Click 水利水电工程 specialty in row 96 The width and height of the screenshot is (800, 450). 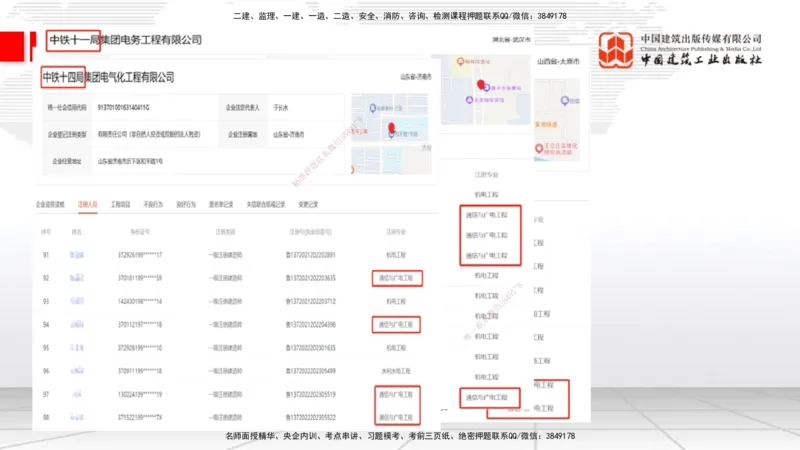[396, 371]
